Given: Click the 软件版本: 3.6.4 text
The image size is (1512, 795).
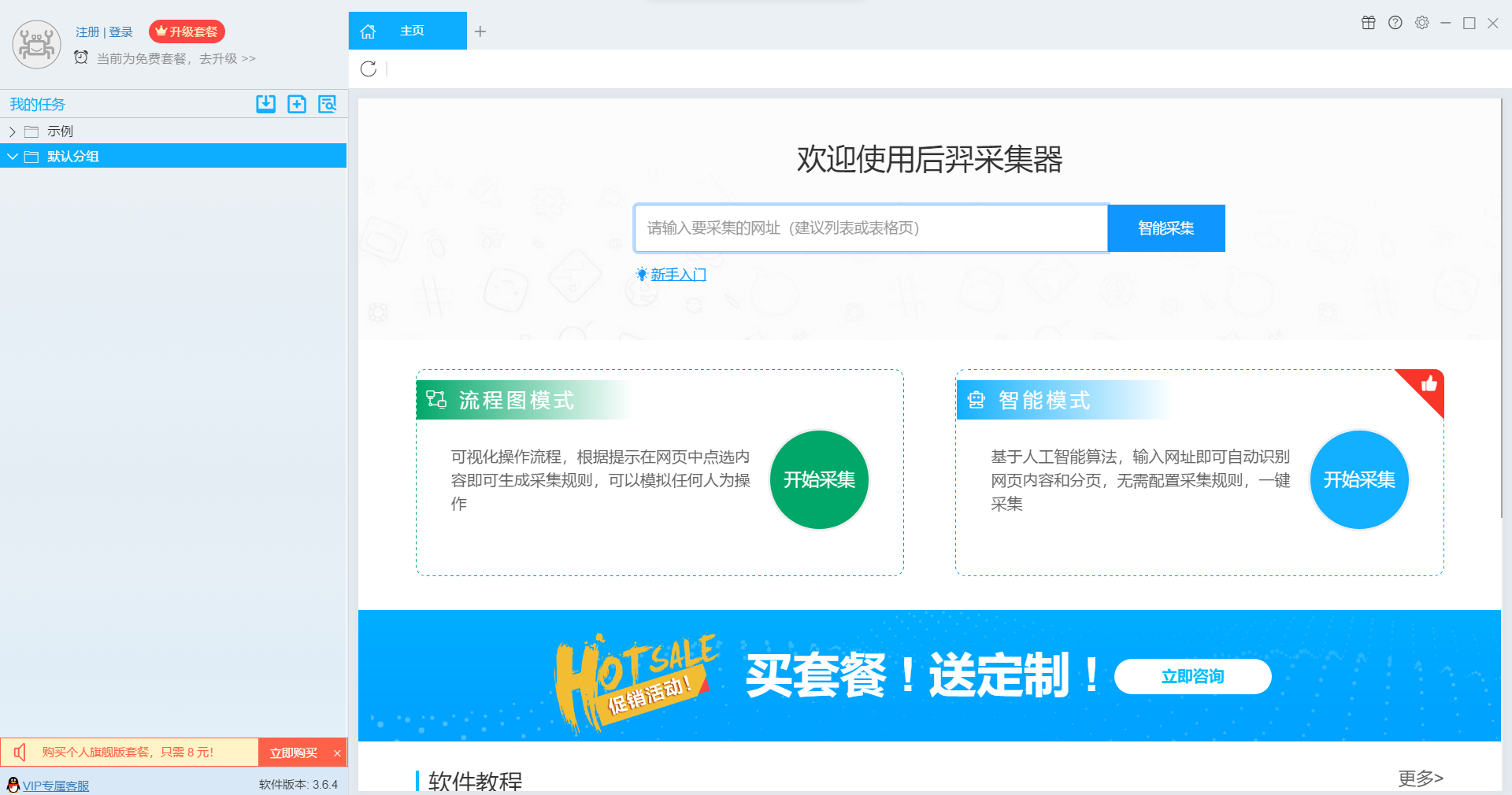Looking at the screenshot, I should tap(298, 785).
